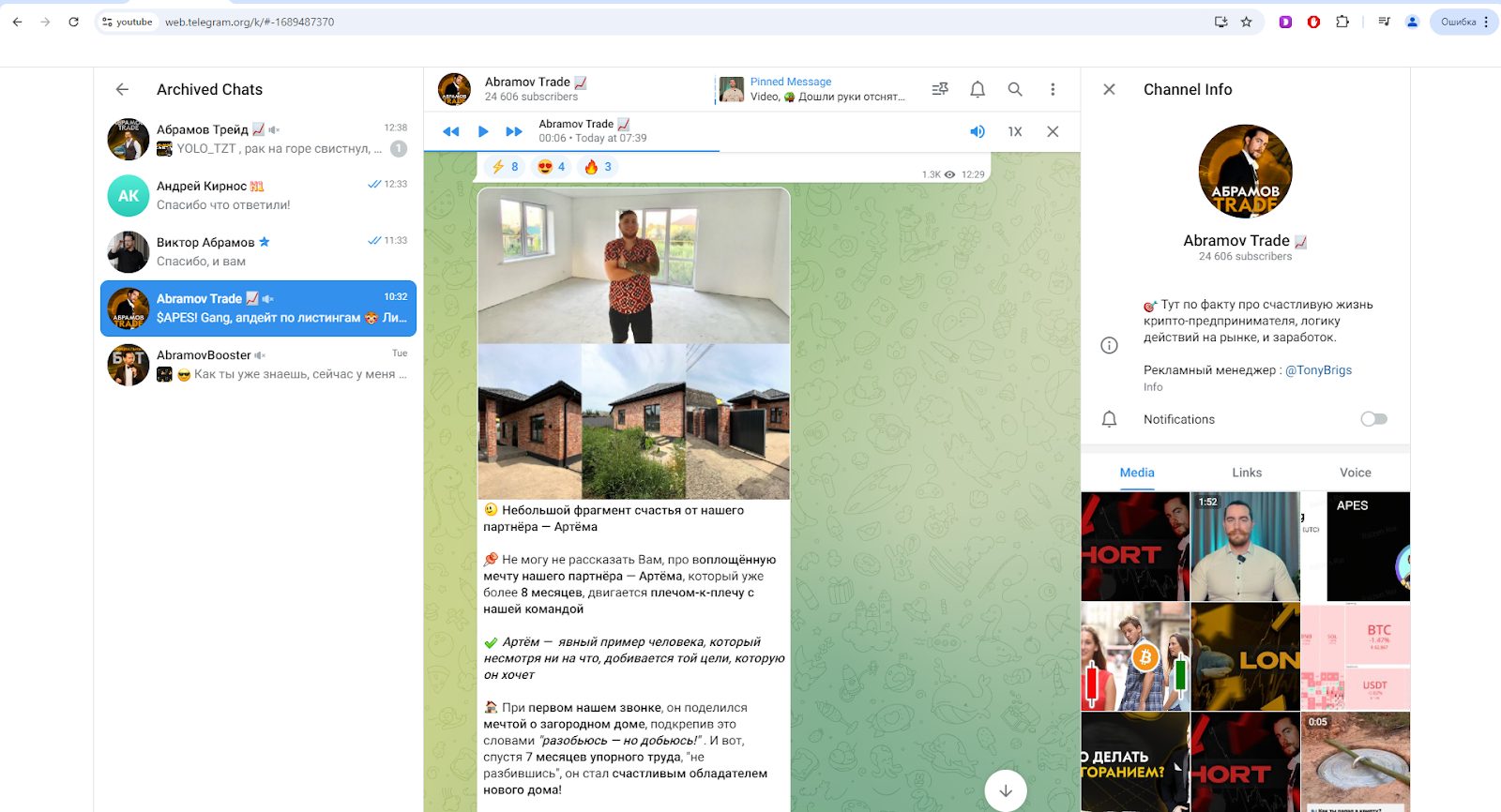The image size is (1501, 812).
Task: Open the Abramov Trade header avatar
Action: pos(454,89)
